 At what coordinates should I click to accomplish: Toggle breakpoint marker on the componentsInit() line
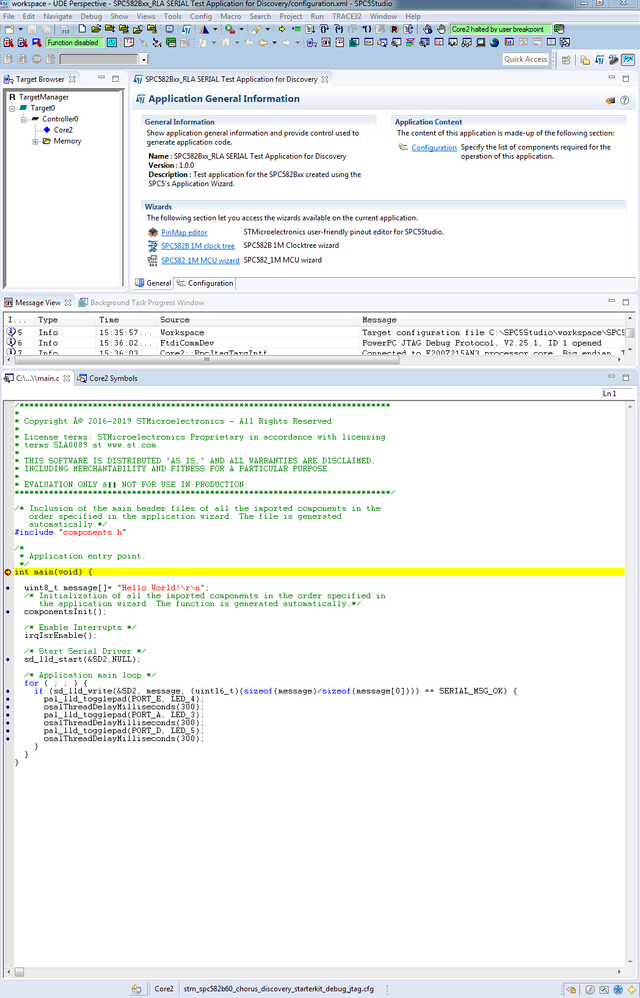tap(8, 612)
